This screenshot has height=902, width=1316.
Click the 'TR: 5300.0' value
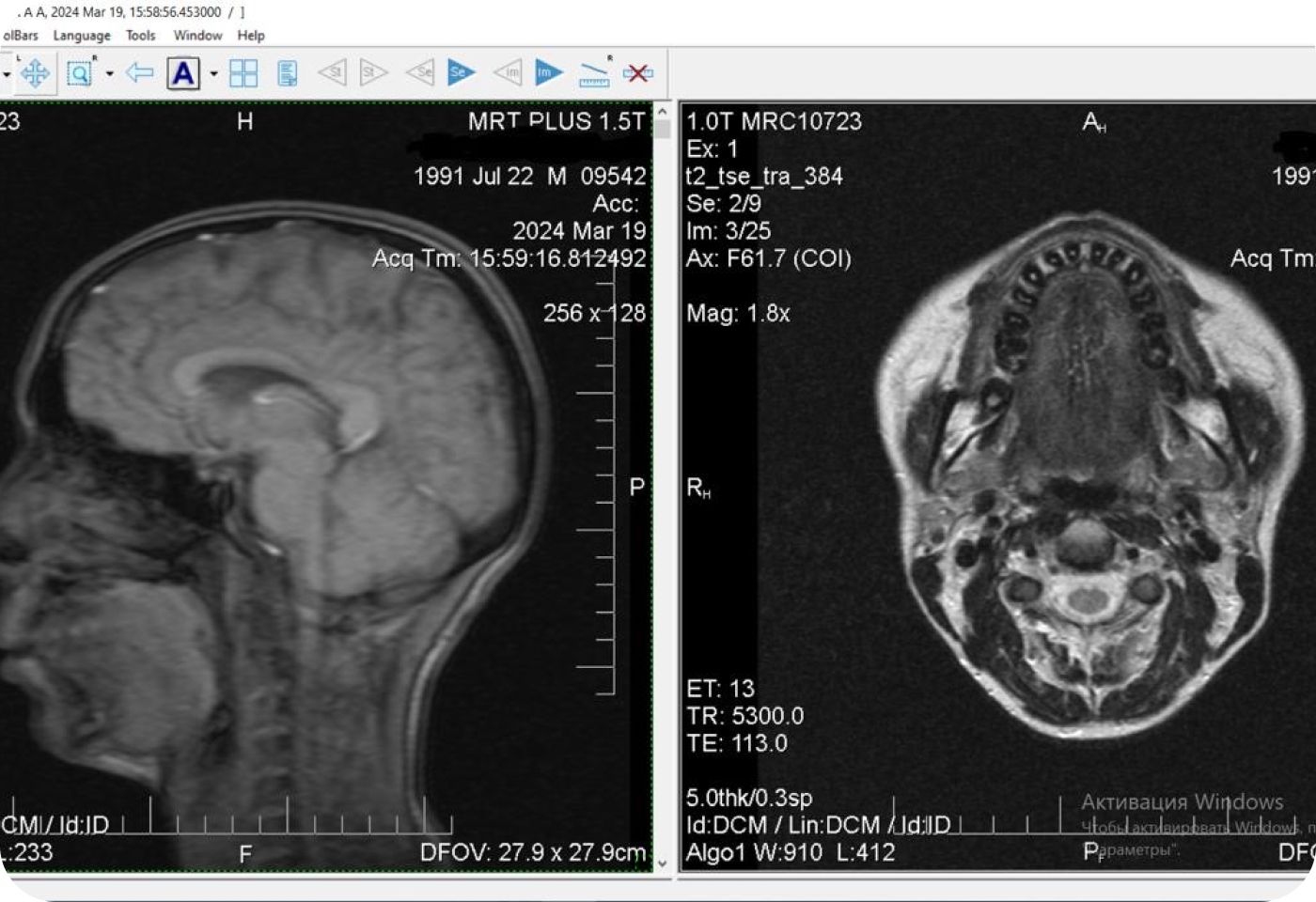tap(744, 716)
